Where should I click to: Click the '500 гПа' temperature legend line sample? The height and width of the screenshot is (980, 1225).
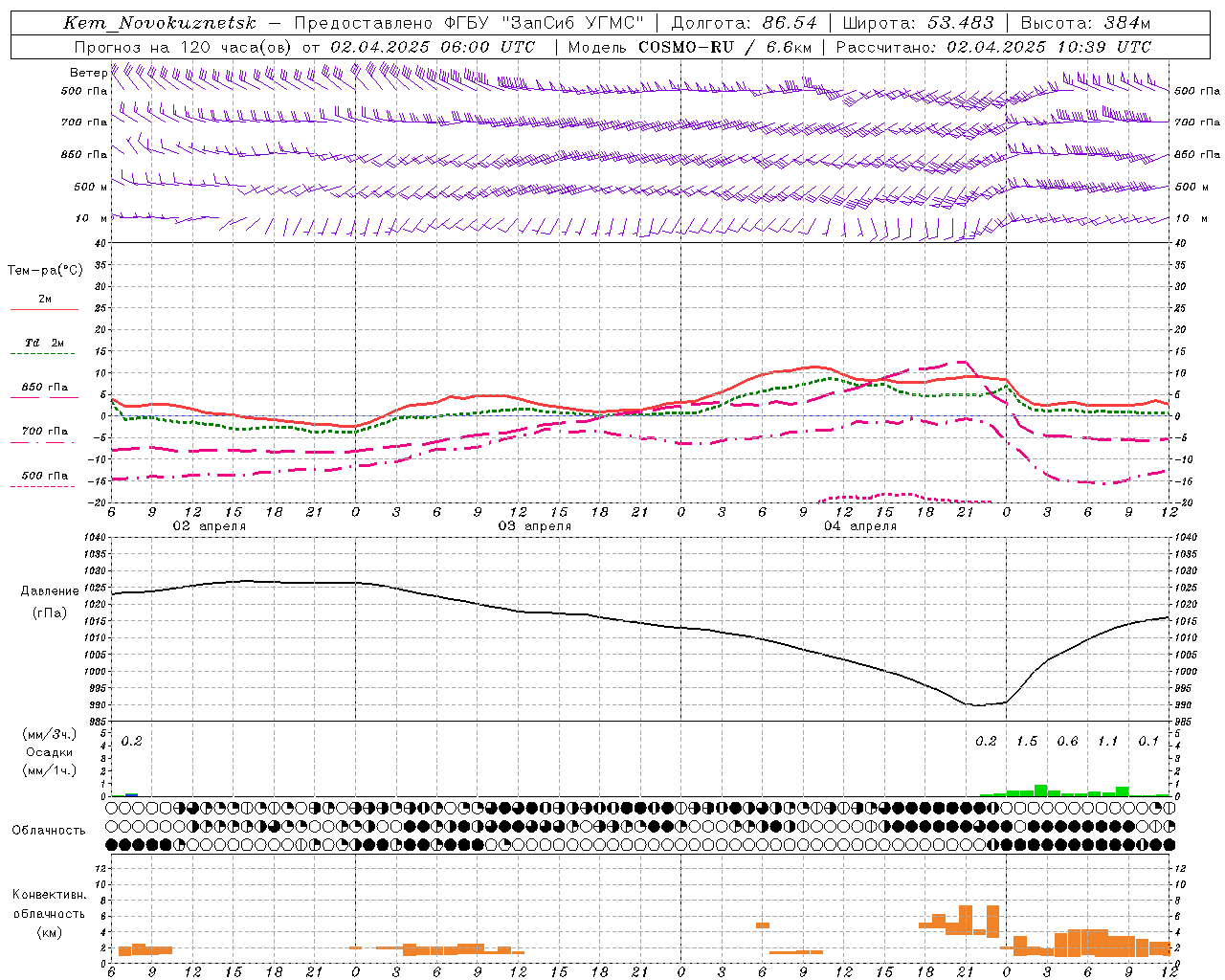coord(44,486)
